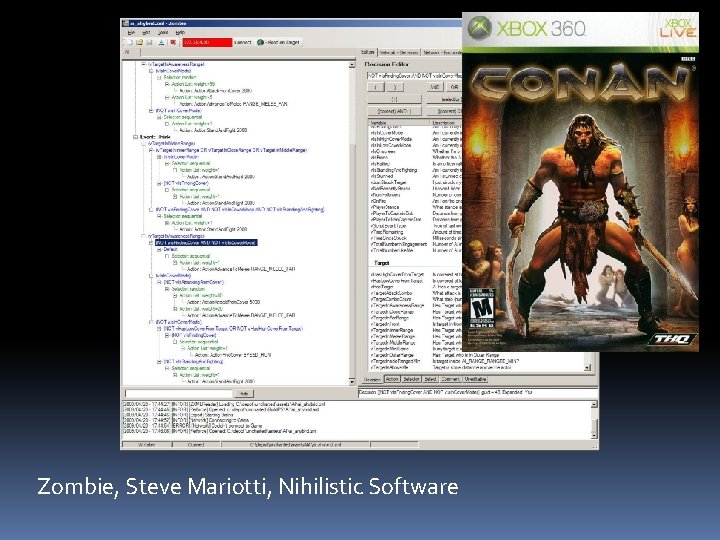
Task: Collapse the Event: think tree node
Action: click(135, 137)
